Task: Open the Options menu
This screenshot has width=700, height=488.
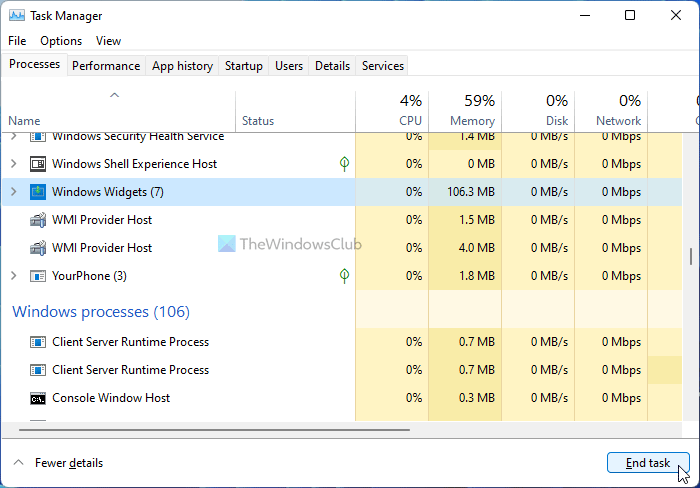Action: pos(61,41)
